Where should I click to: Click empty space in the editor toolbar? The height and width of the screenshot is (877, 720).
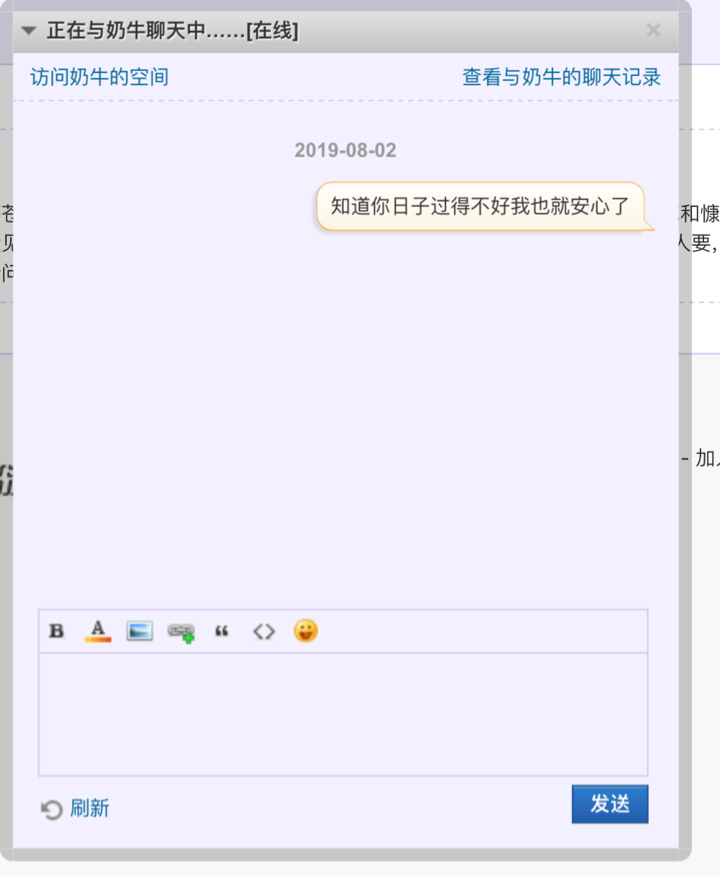[480, 631]
